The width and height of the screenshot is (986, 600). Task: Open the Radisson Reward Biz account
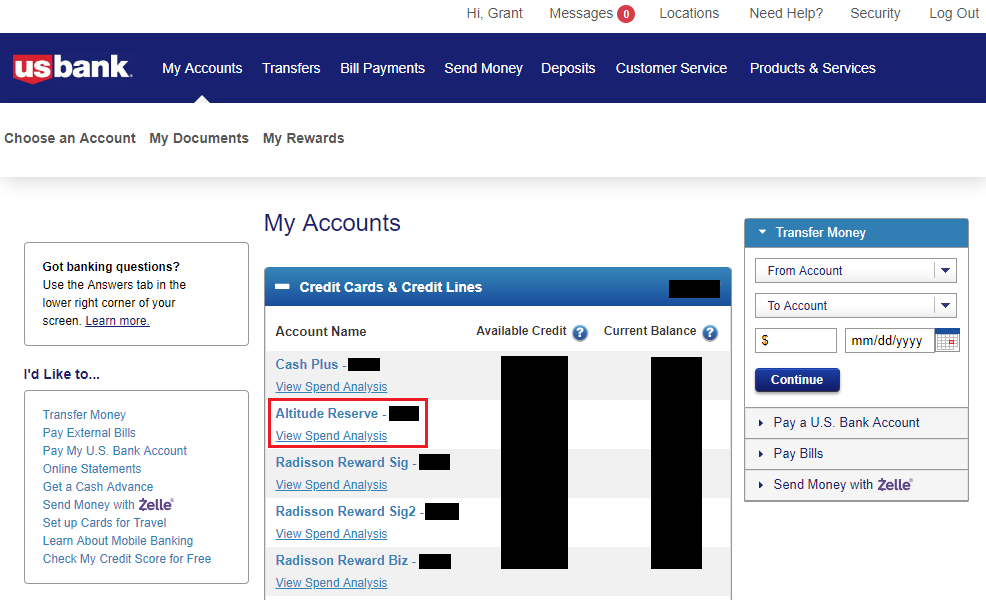pos(342,560)
